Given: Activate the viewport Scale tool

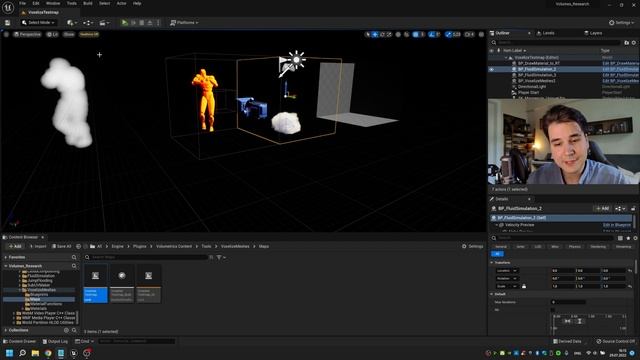Looking at the screenshot, I should pos(389,35).
